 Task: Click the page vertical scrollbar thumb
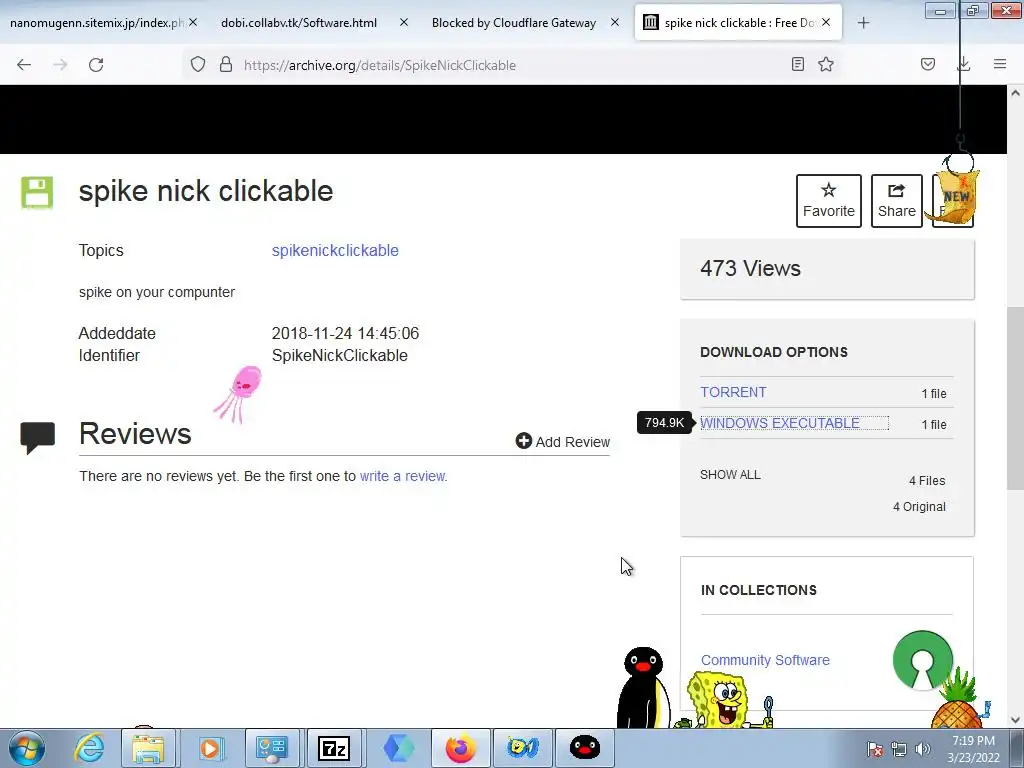[x=1015, y=398]
